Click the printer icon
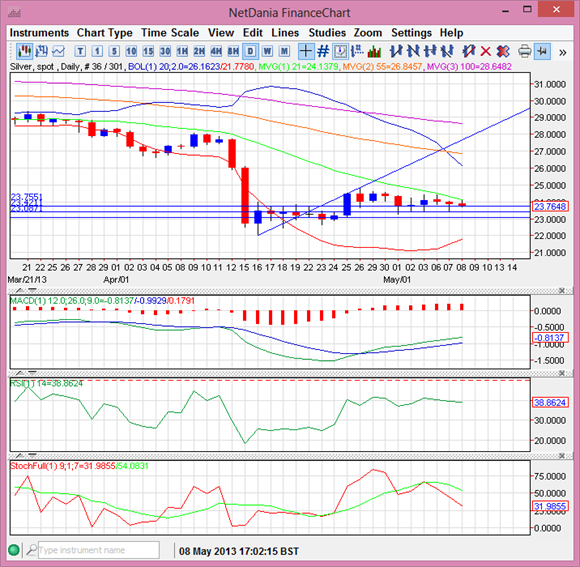The width and height of the screenshot is (580, 567). (525, 51)
